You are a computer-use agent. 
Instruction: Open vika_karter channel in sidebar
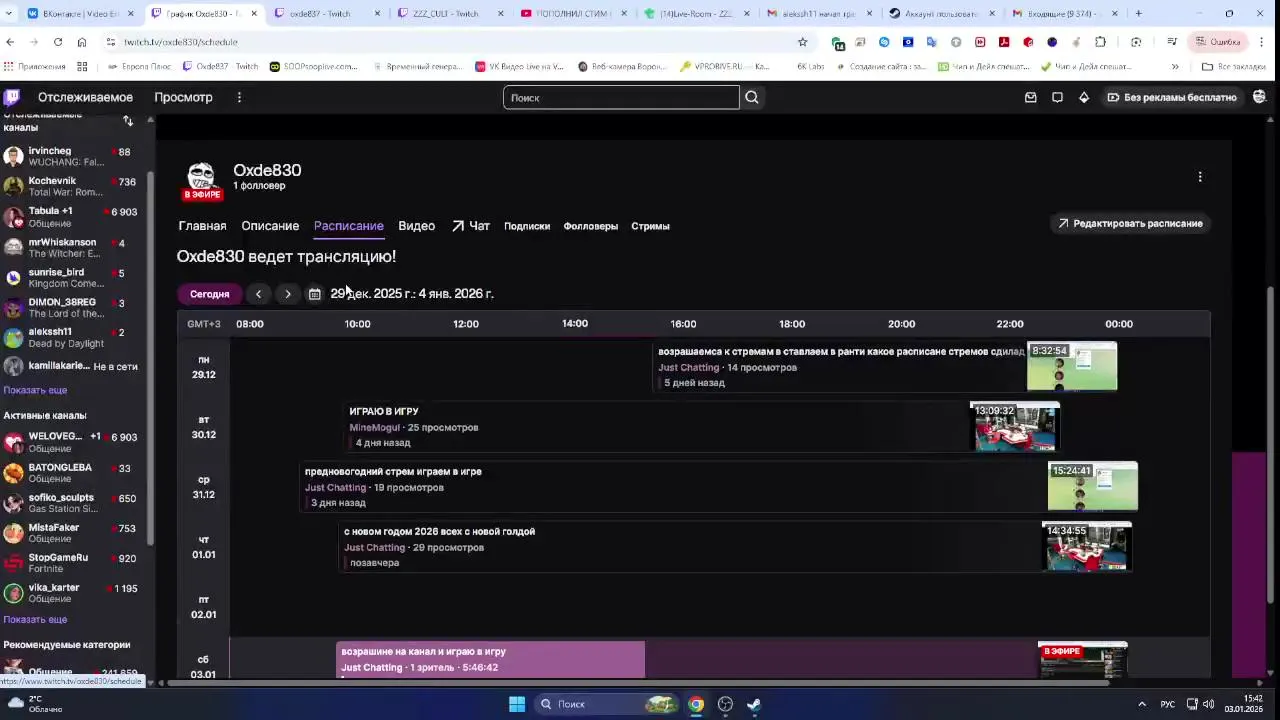(x=72, y=593)
